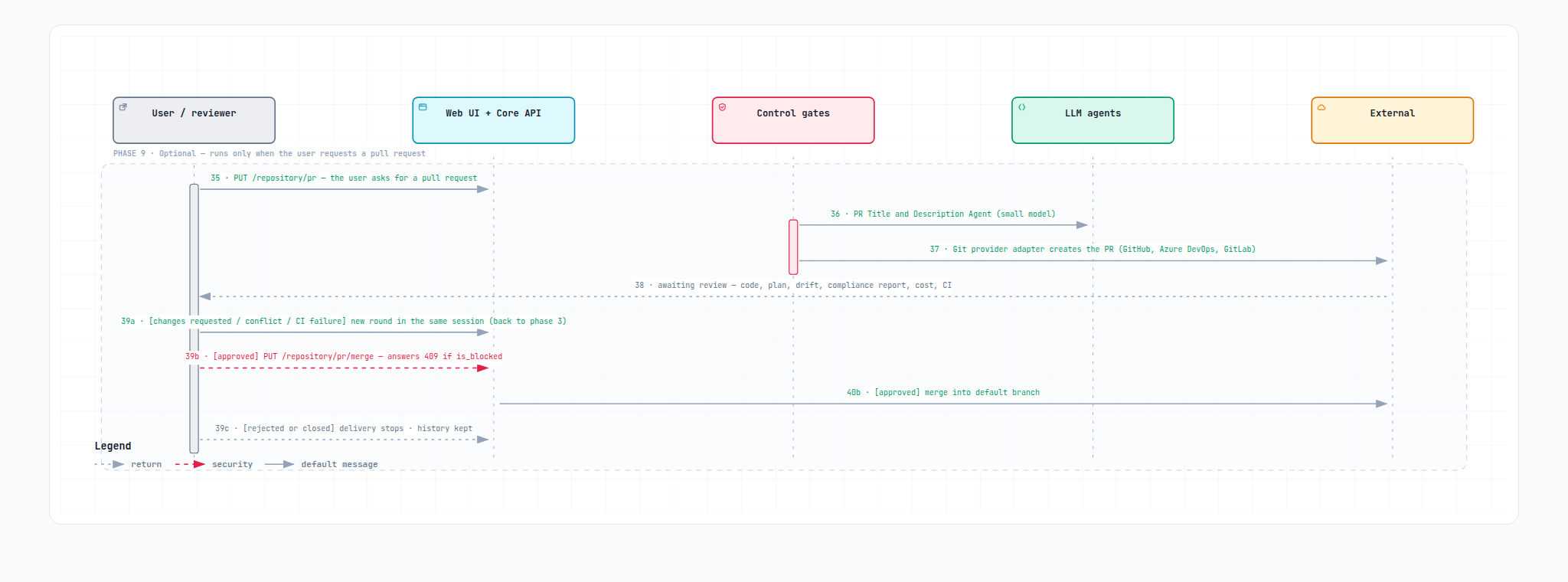Image resolution: width=1568 pixels, height=582 pixels.
Task: Click the External cloud icon
Action: [x=1321, y=107]
